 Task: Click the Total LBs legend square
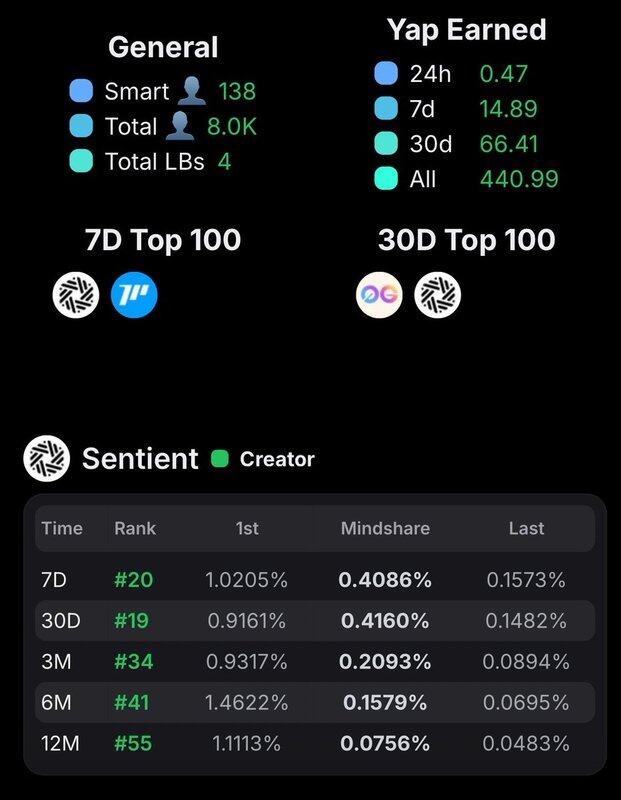coord(82,161)
